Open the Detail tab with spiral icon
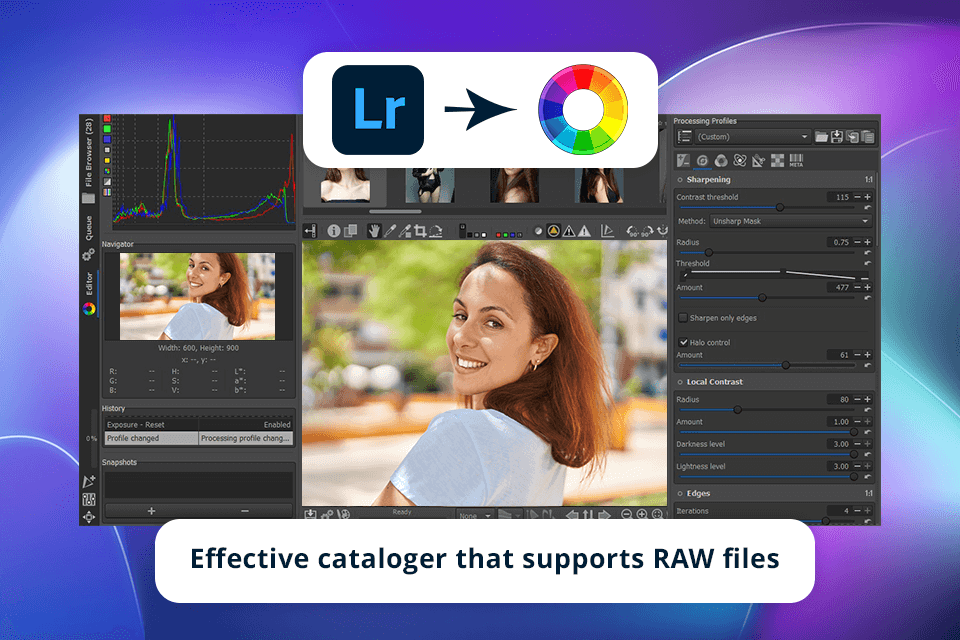Image resolution: width=960 pixels, height=640 pixels. pyautogui.click(x=702, y=160)
